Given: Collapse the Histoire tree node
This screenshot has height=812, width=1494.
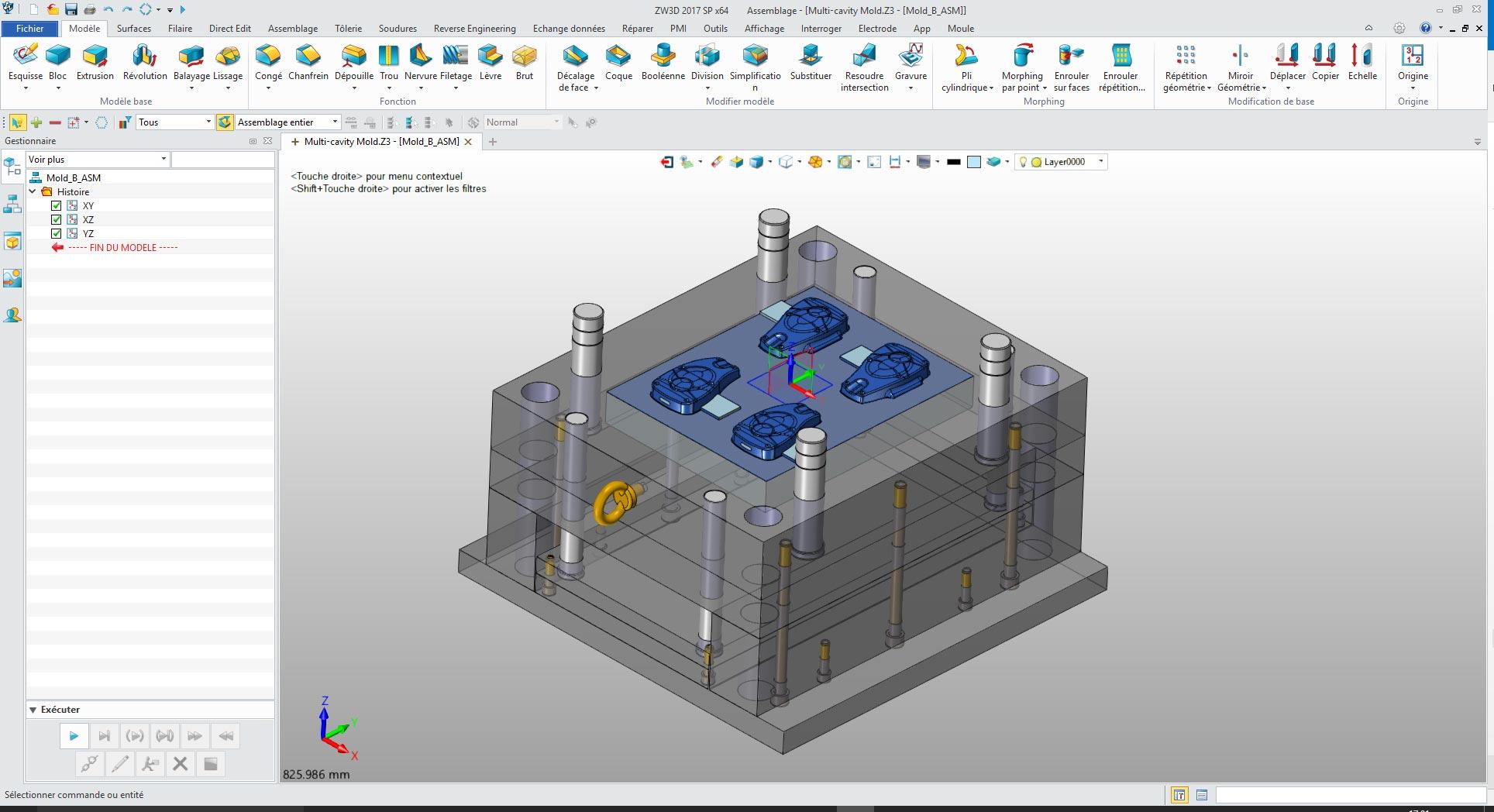Looking at the screenshot, I should [33, 192].
